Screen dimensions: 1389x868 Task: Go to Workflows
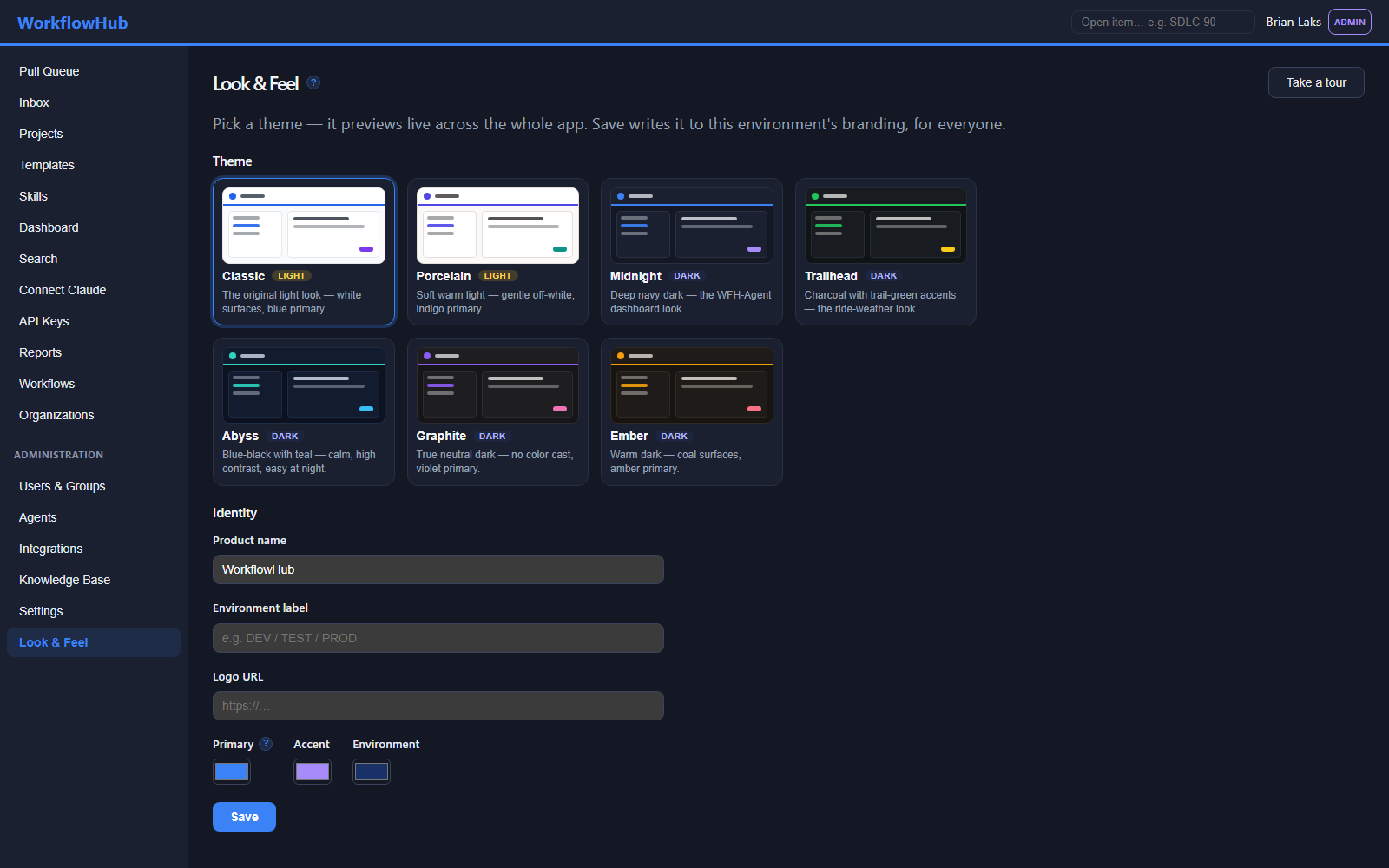pos(94,384)
